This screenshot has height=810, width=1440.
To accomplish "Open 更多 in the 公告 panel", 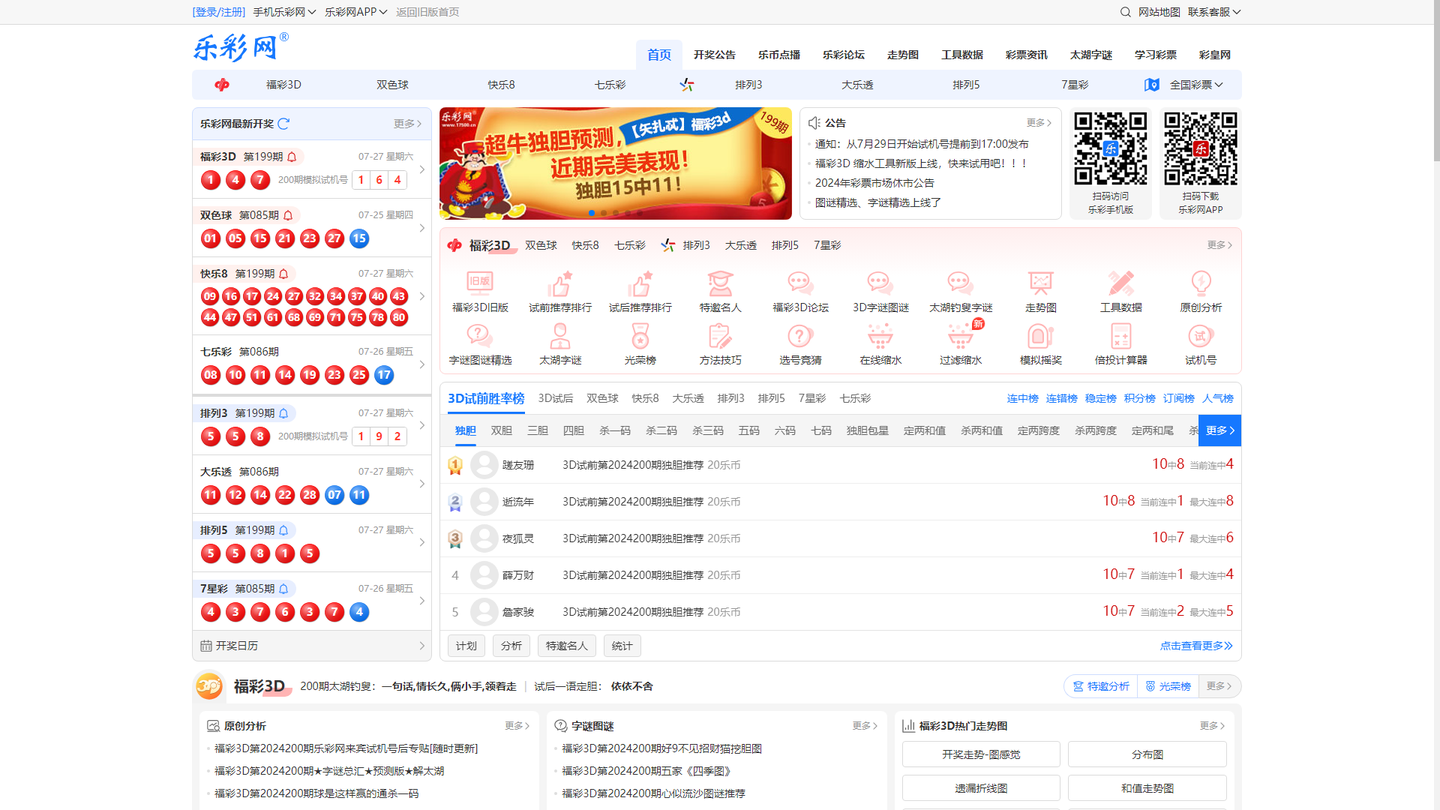I will (1039, 123).
